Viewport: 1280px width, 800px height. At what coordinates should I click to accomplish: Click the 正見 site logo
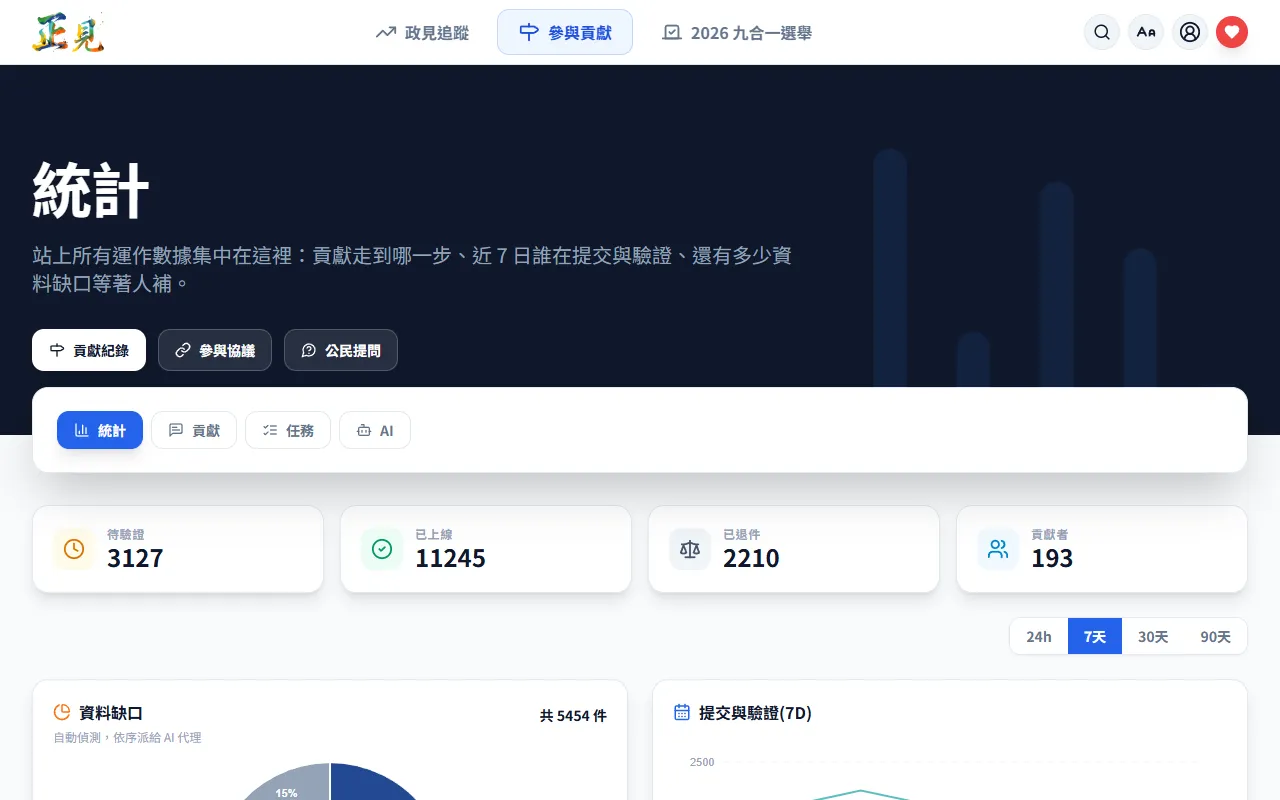click(x=68, y=32)
